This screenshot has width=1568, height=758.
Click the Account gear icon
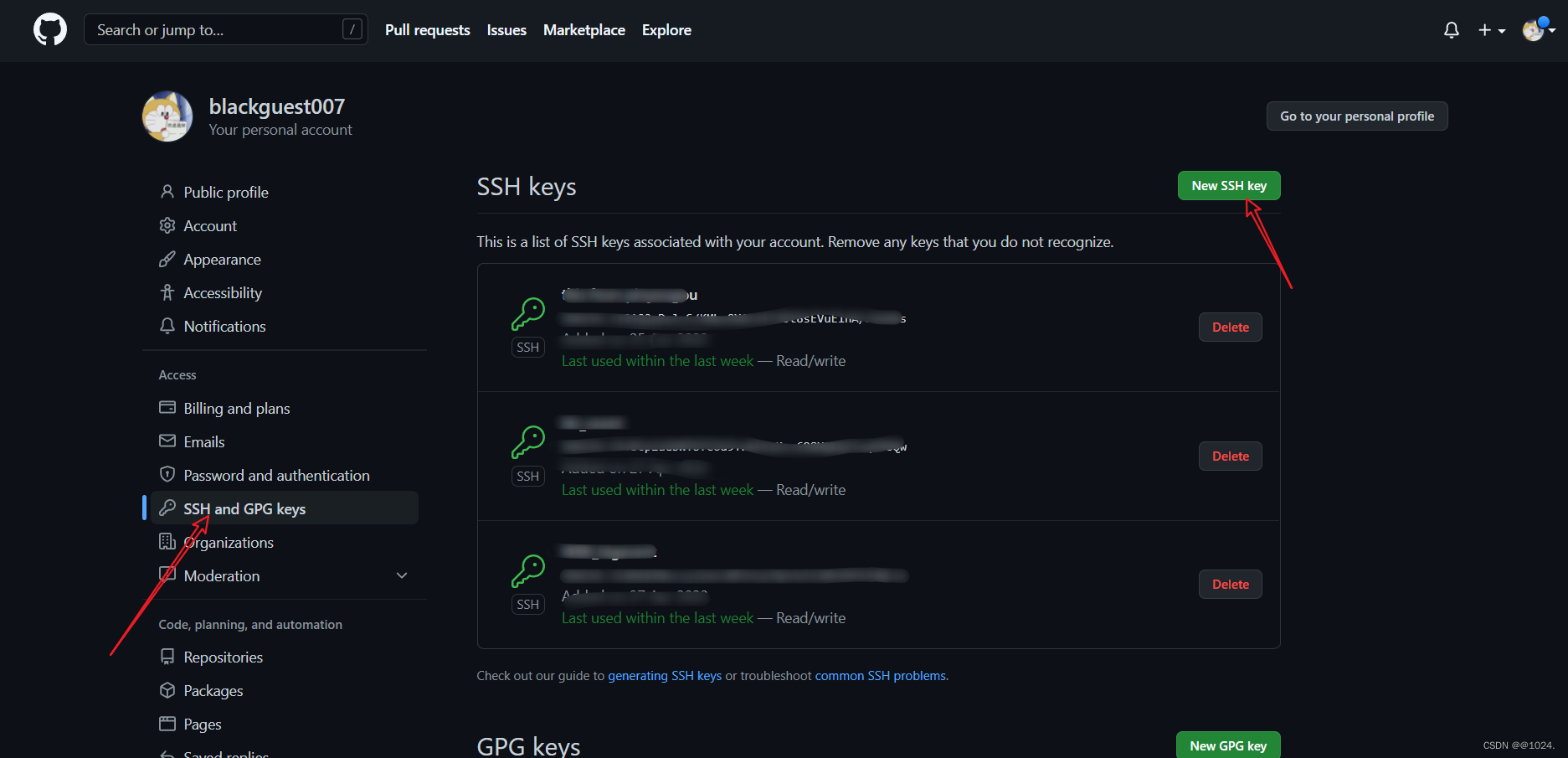(167, 225)
